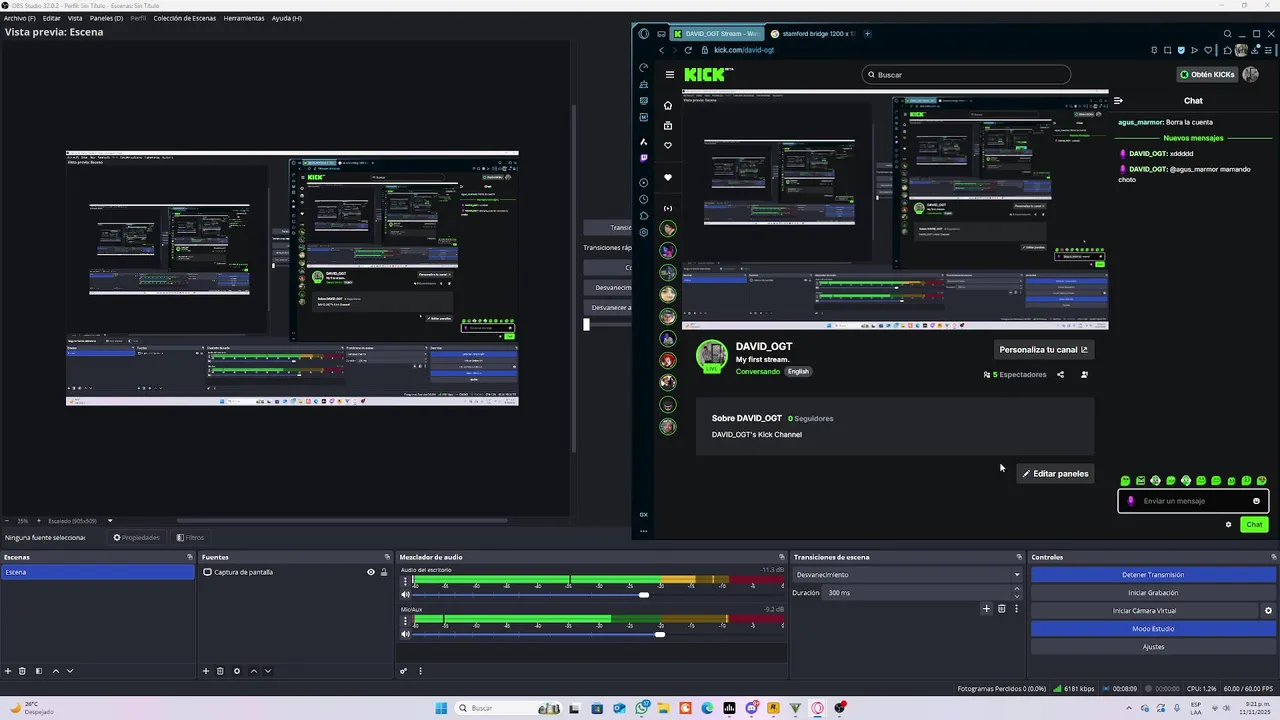Viewport: 1280px width, 720px height.
Task: Open Ajustes in Controles
Action: [x=1153, y=647]
